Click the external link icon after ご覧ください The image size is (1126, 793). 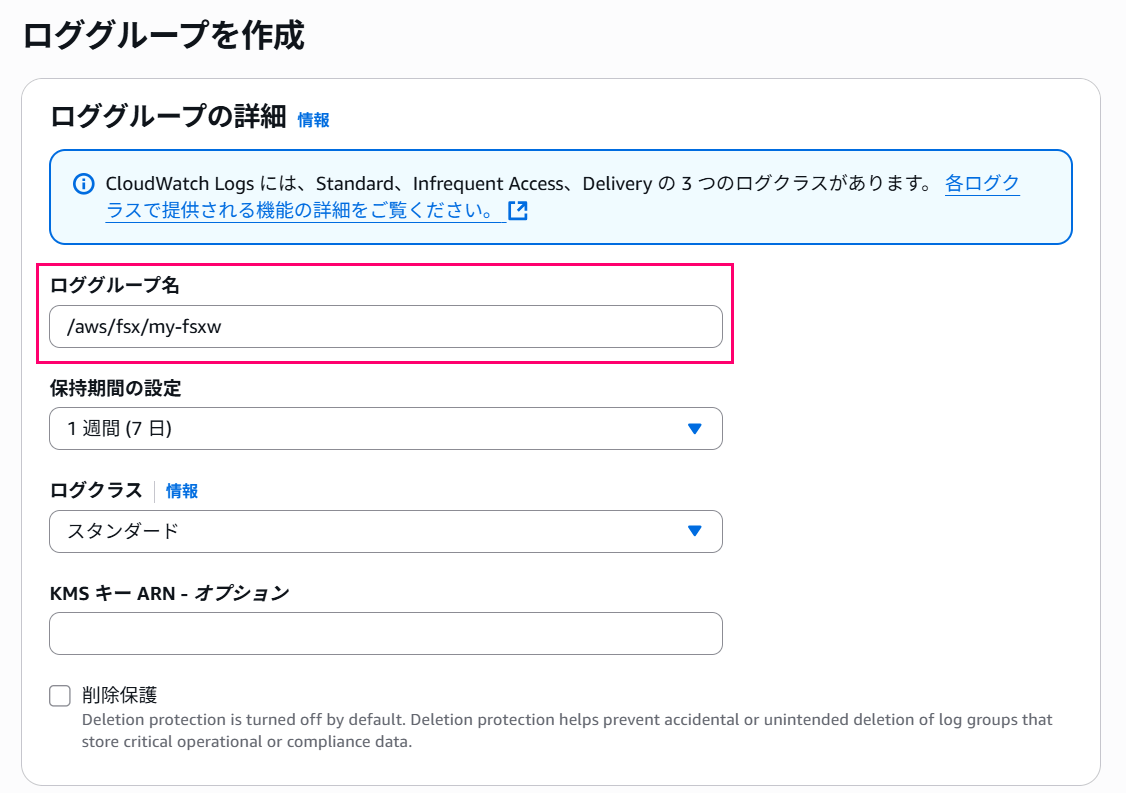pyautogui.click(x=518, y=210)
